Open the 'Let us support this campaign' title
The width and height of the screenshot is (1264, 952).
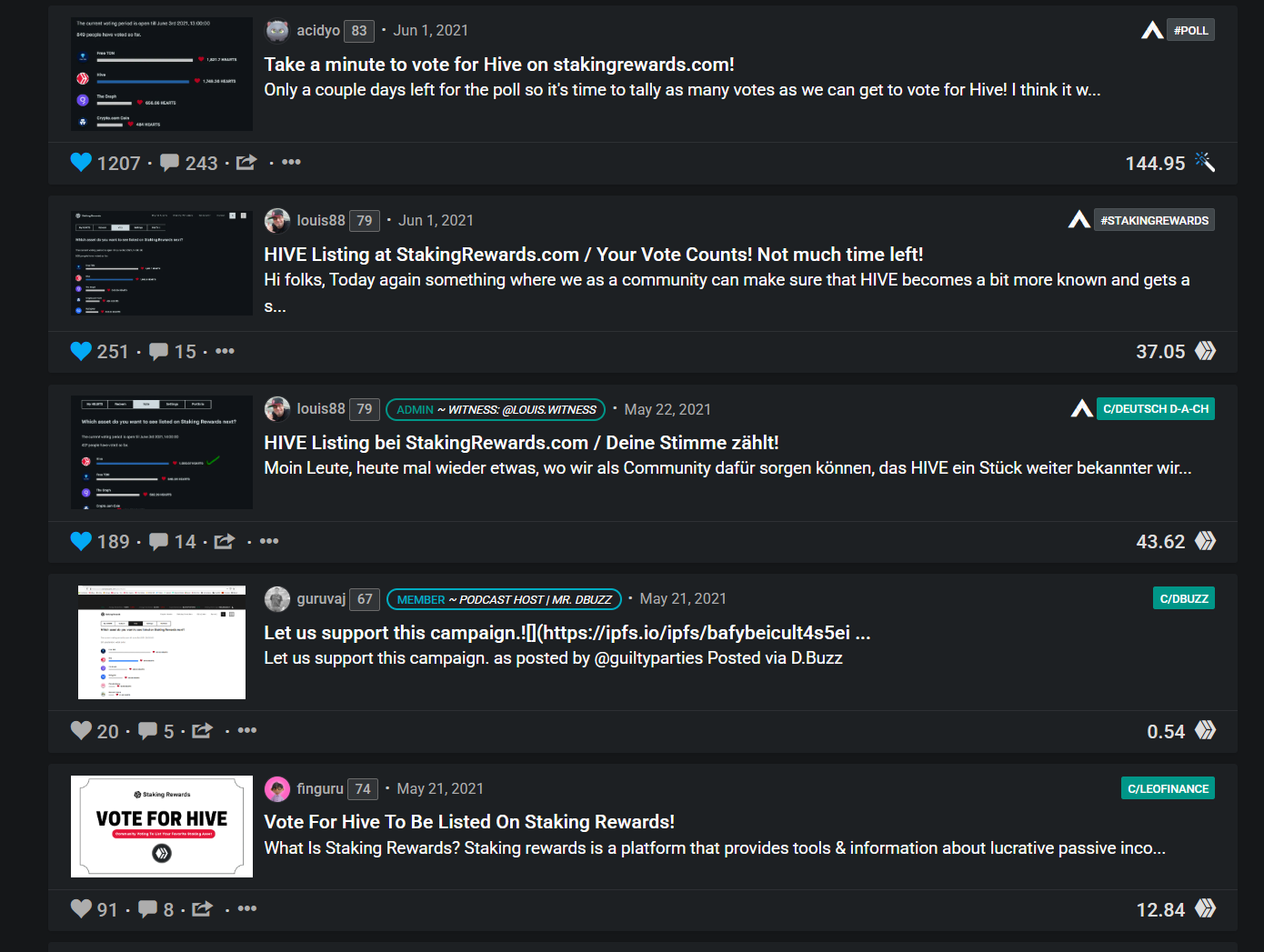(567, 633)
